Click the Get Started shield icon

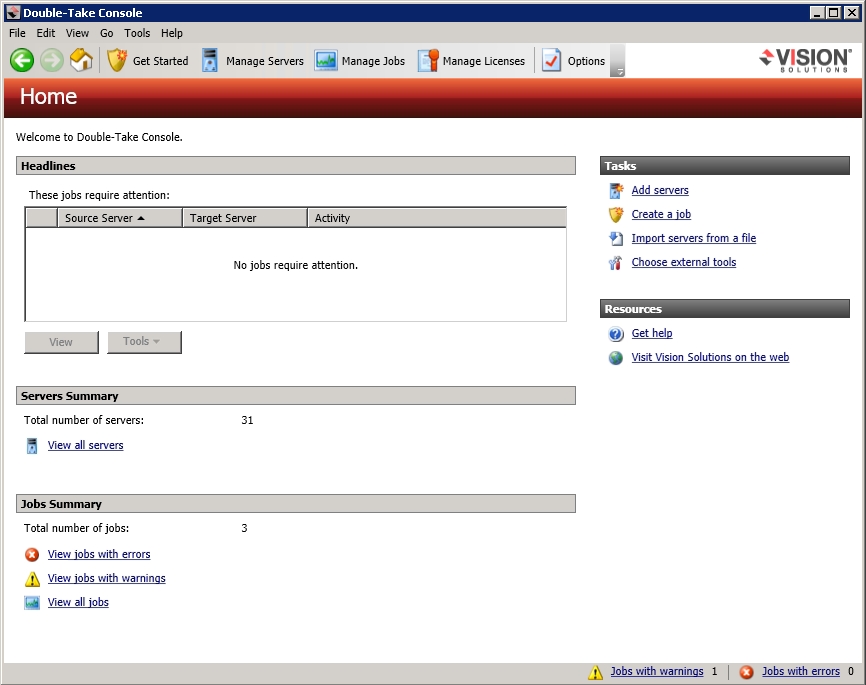pyautogui.click(x=117, y=60)
